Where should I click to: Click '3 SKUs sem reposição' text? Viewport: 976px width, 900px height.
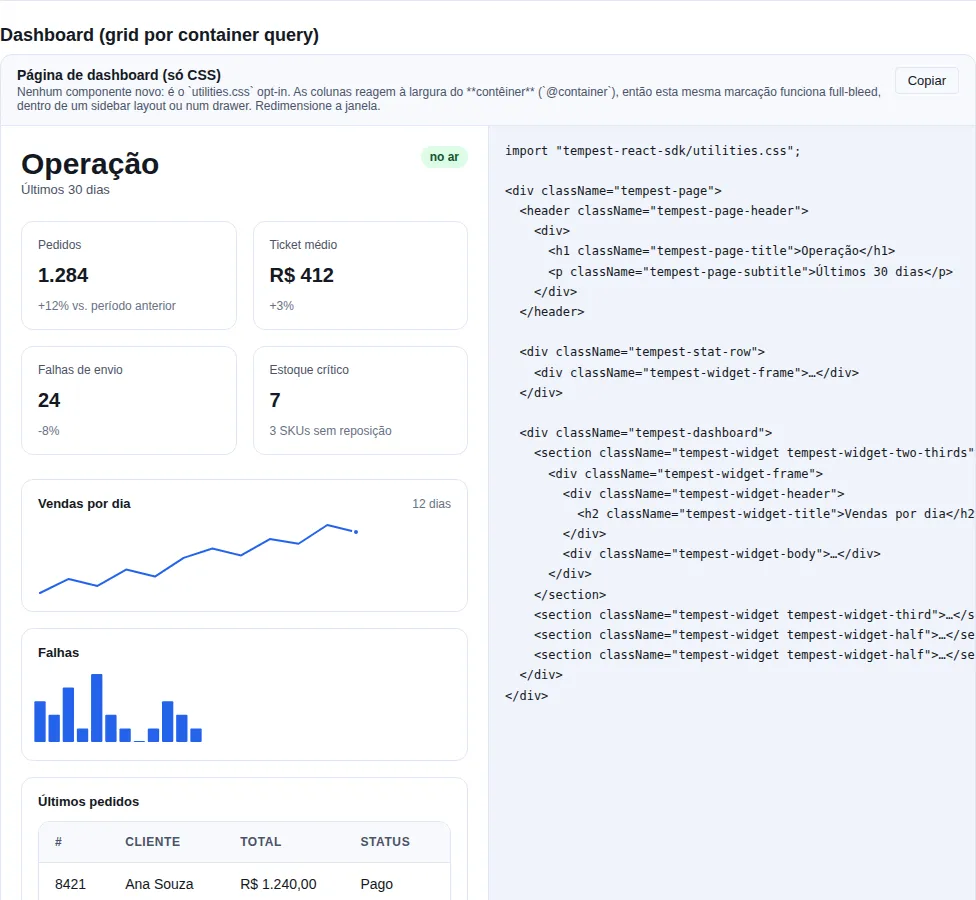coord(331,431)
